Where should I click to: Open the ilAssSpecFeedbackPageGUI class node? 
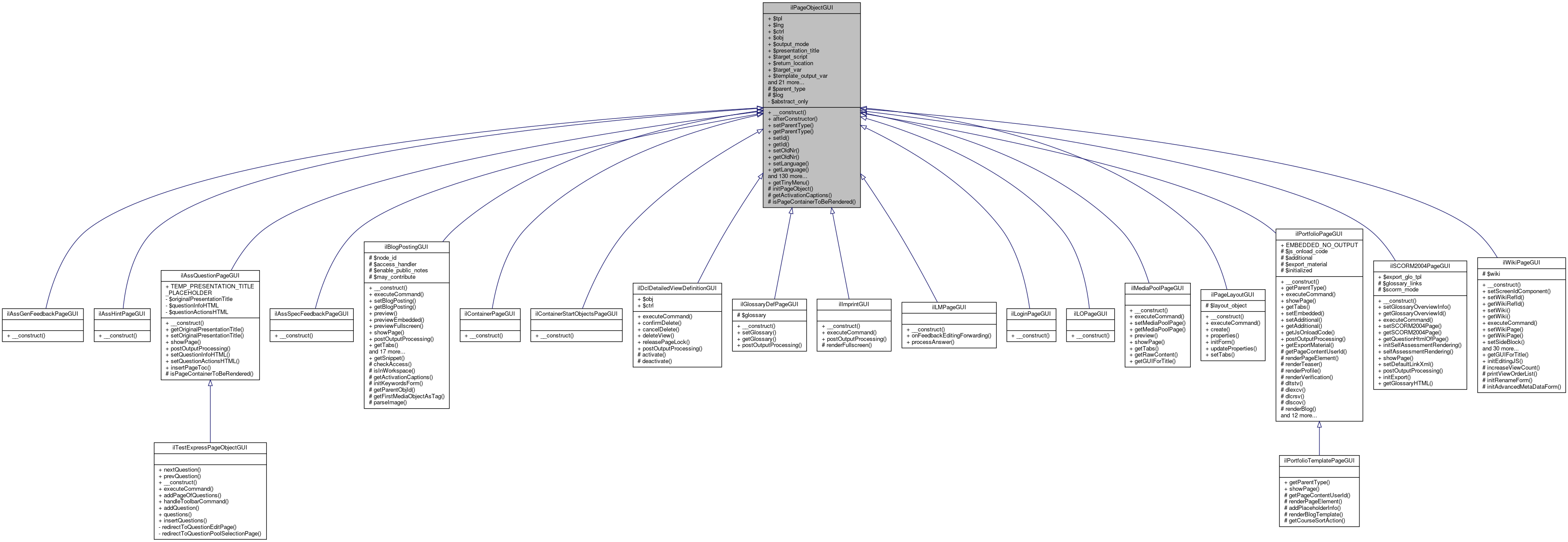click(312, 325)
